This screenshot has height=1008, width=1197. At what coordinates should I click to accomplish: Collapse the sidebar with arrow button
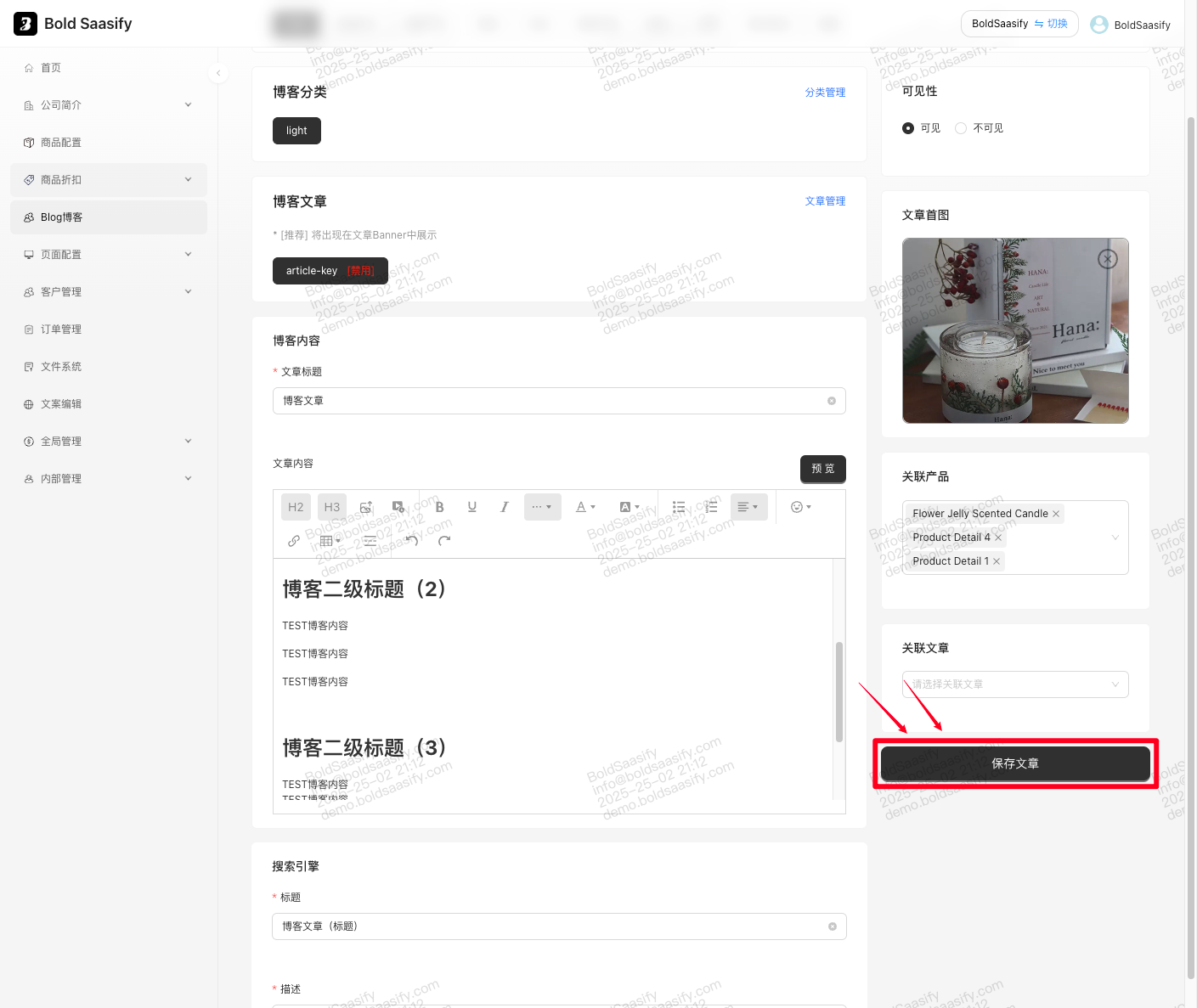tap(218, 73)
